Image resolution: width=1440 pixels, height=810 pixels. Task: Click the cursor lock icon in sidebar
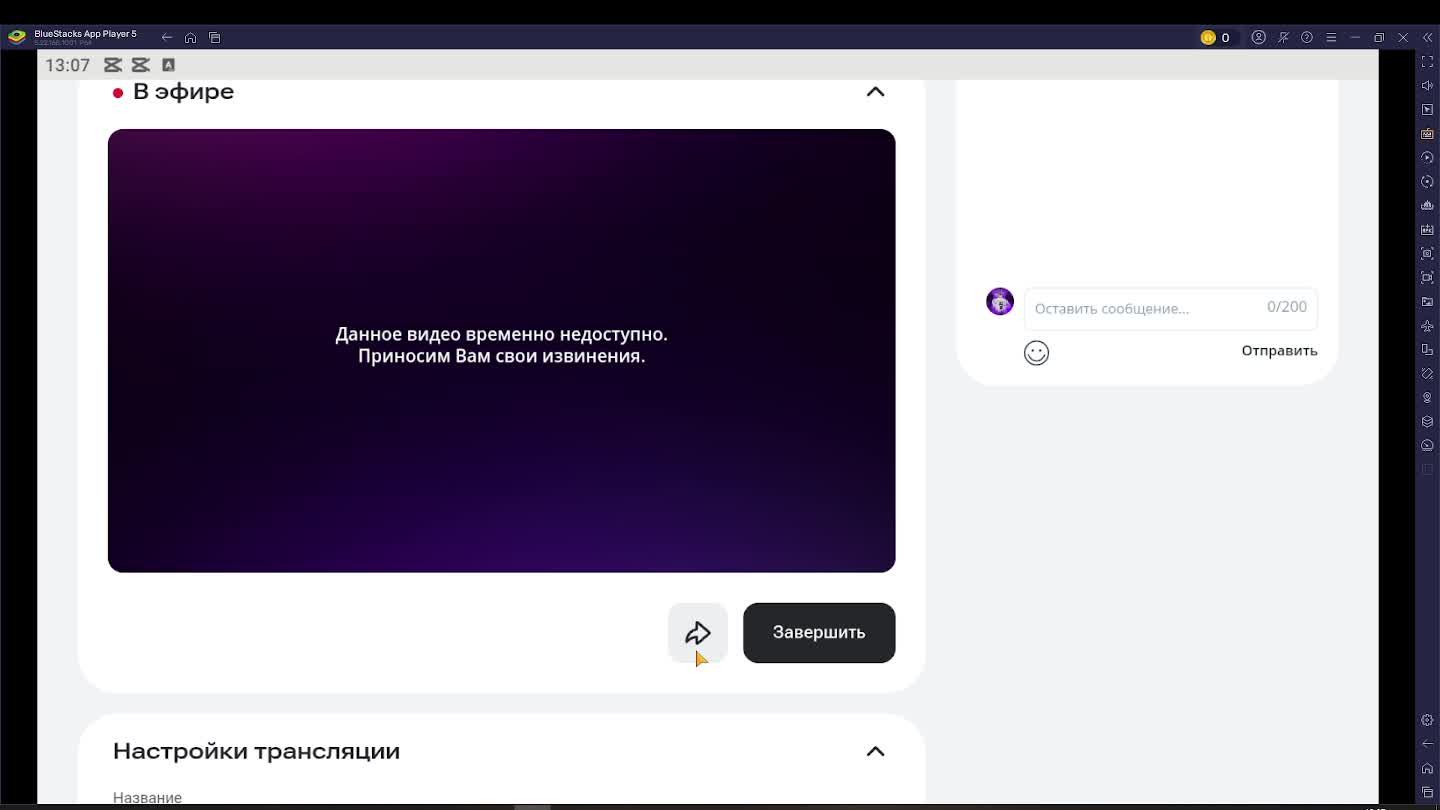(x=1427, y=110)
